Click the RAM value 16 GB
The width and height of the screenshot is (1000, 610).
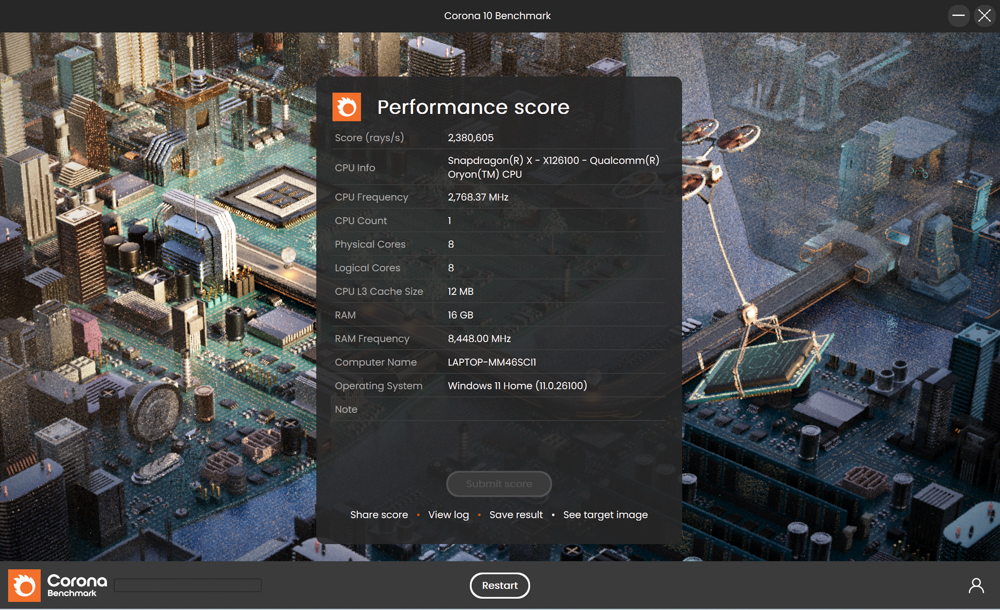[x=460, y=315]
